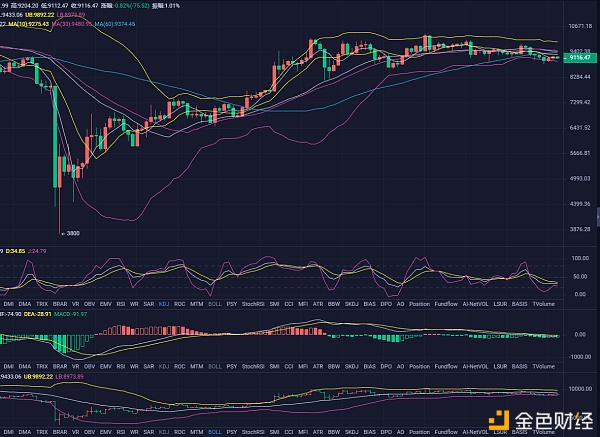The height and width of the screenshot is (437, 600).
Task: Click the current price tag 9116.47
Action: [580, 58]
